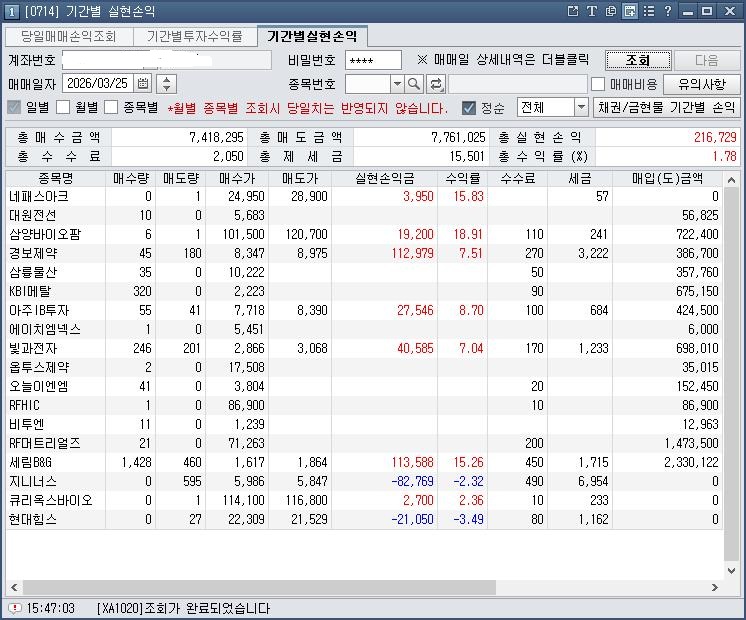Select the 세림B&G row

[x=364, y=462]
